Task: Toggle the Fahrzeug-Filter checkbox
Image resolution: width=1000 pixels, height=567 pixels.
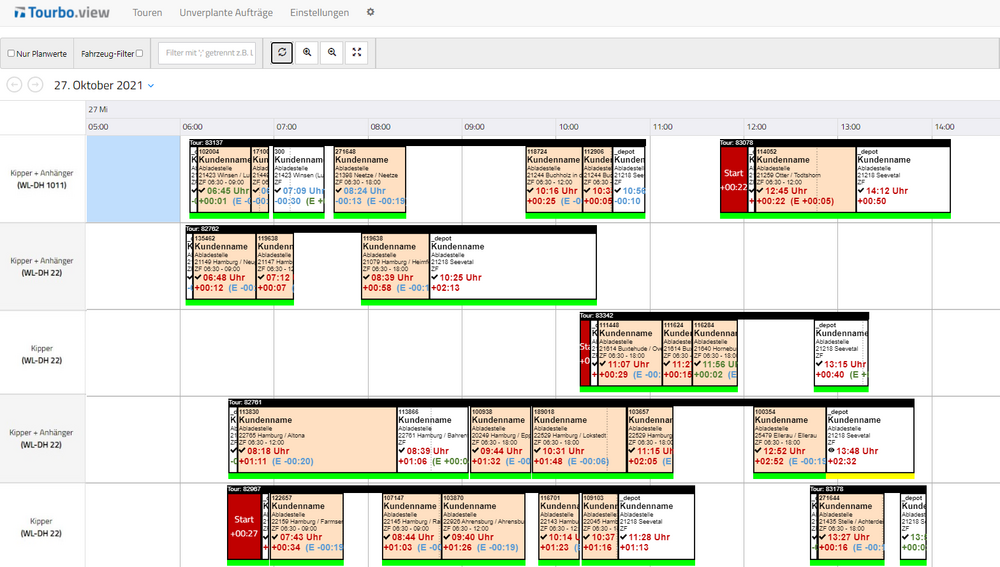Action: click(x=139, y=53)
